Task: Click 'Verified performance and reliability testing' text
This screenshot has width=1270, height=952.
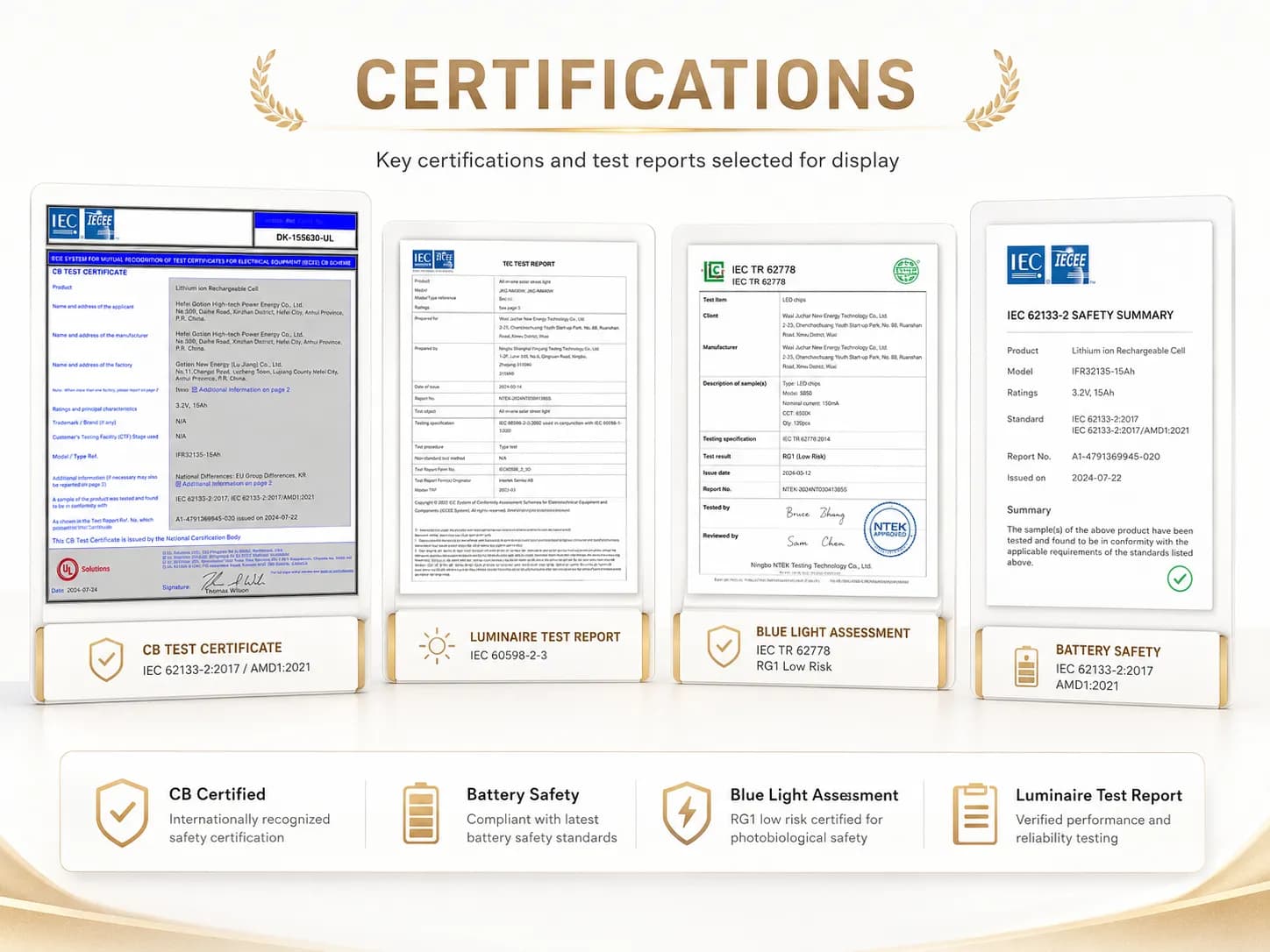Action: click(x=1094, y=829)
